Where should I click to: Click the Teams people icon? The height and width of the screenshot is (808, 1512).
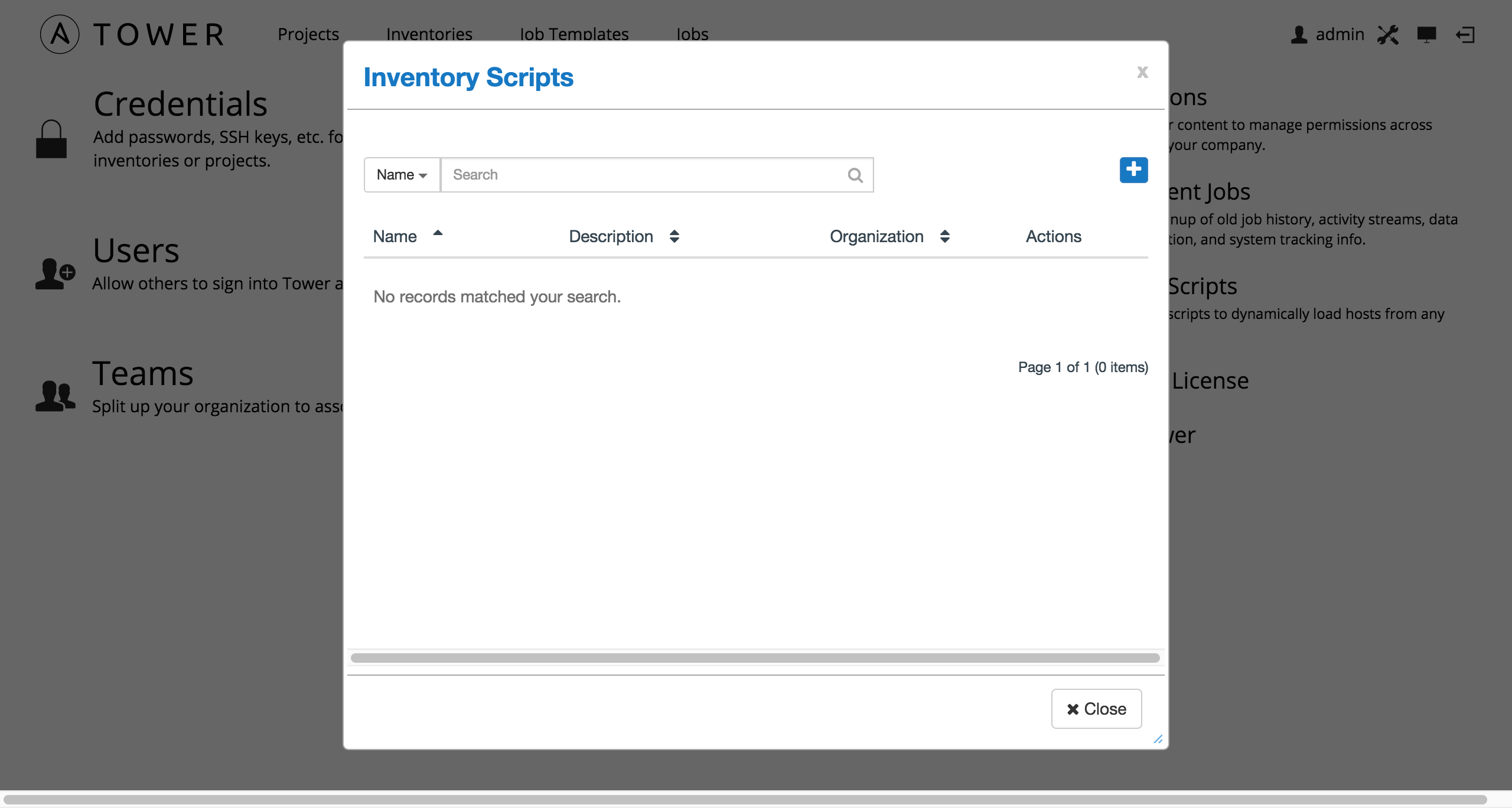coord(55,395)
